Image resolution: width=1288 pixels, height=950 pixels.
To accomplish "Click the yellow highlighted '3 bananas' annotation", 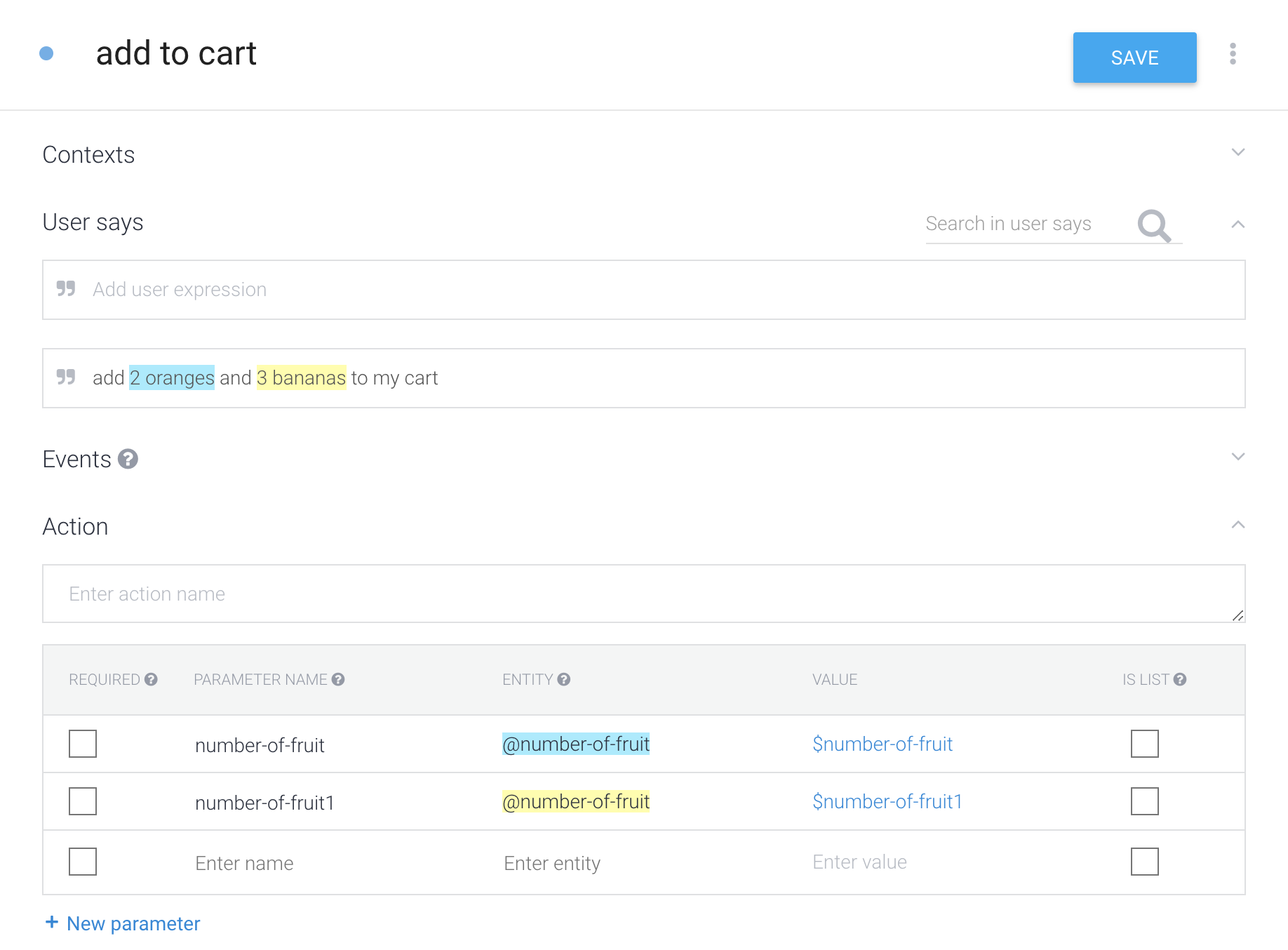I will point(301,377).
